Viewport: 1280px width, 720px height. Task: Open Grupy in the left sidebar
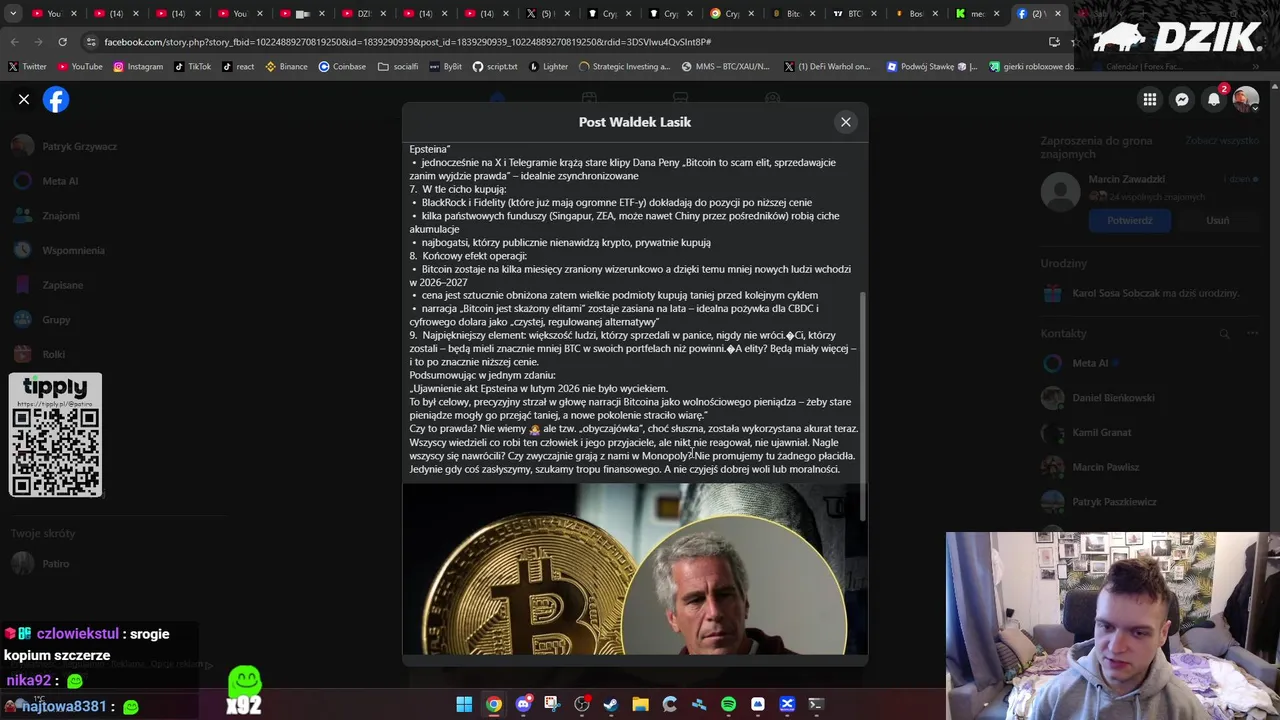pos(42,320)
